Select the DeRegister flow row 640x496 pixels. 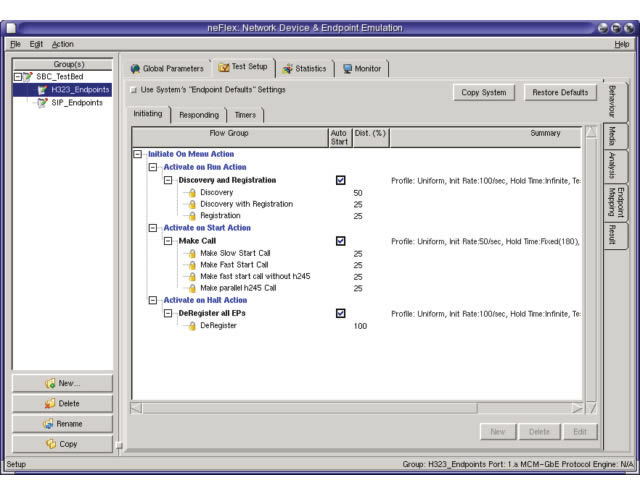(218, 326)
